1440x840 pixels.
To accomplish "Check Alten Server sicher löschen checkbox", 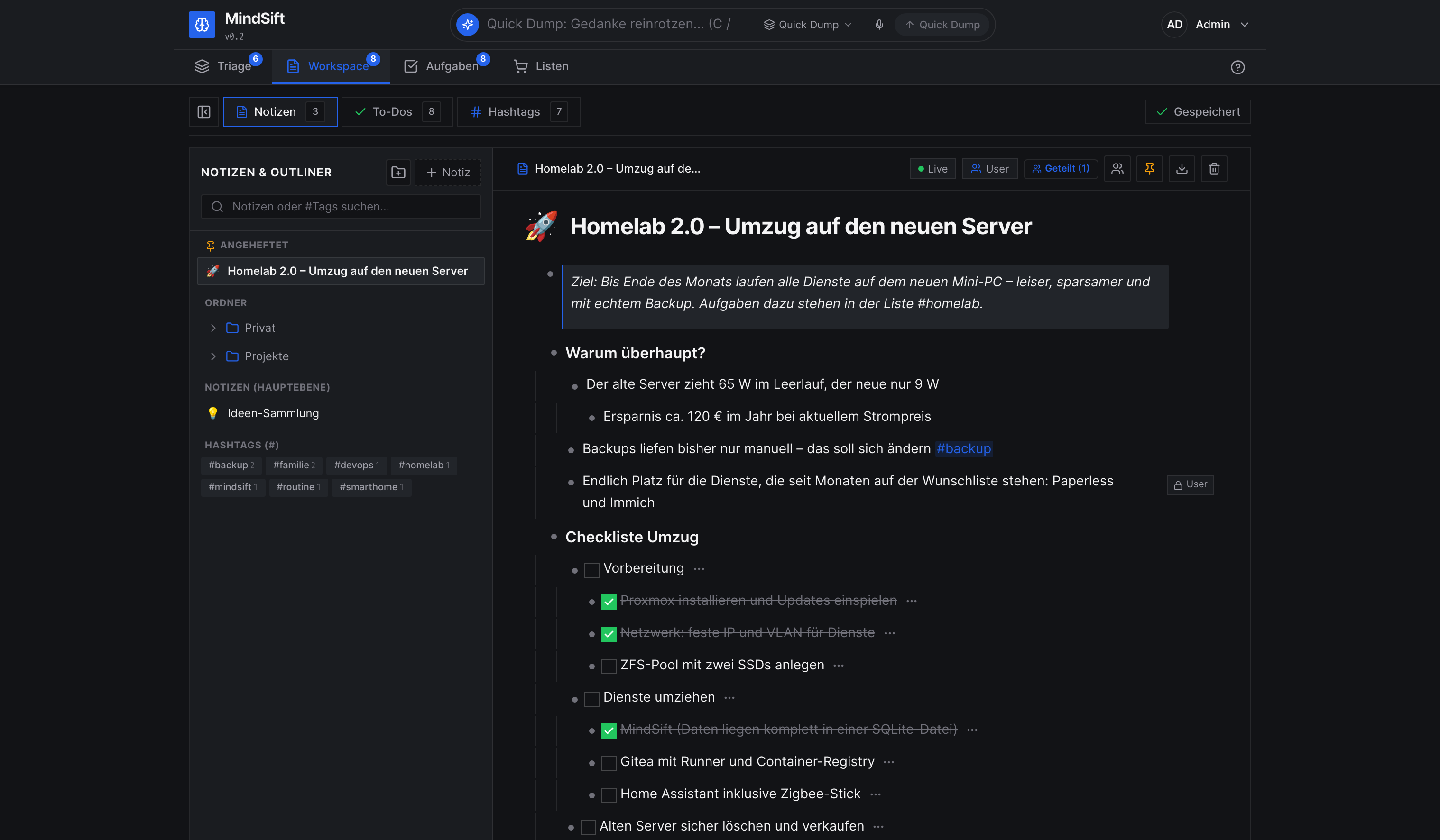I will coord(588,828).
